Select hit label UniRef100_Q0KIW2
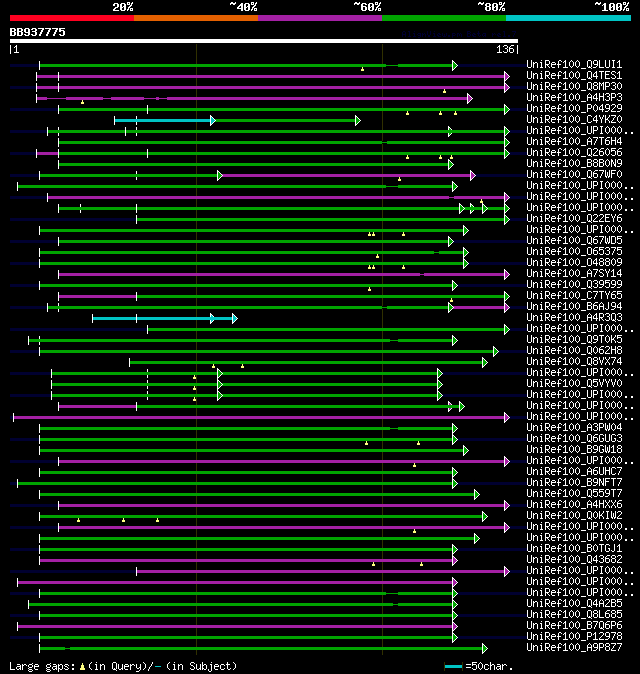This screenshot has height=674, width=640. click(x=574, y=515)
